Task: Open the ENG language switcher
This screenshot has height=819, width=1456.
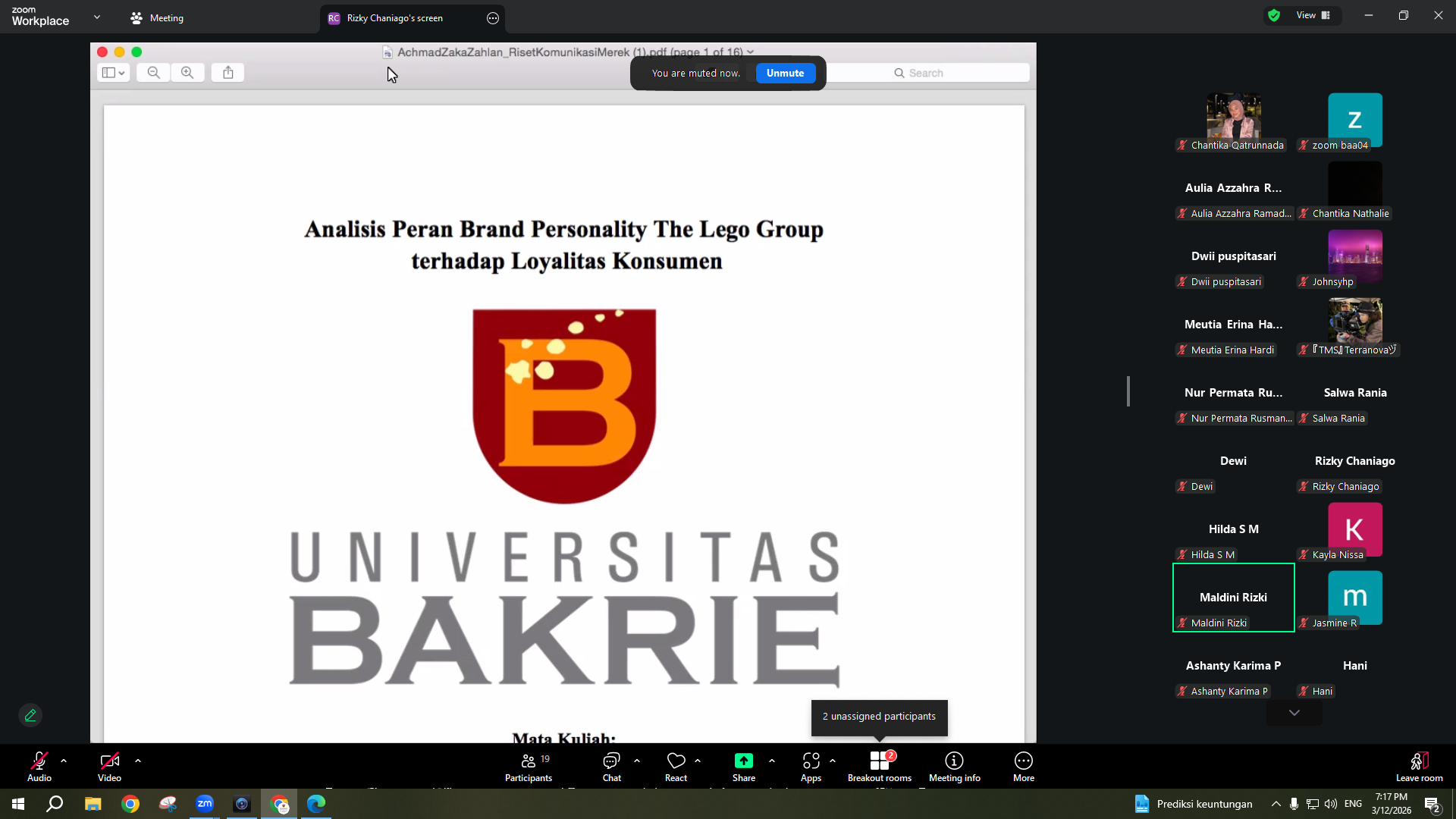Action: 1353,804
